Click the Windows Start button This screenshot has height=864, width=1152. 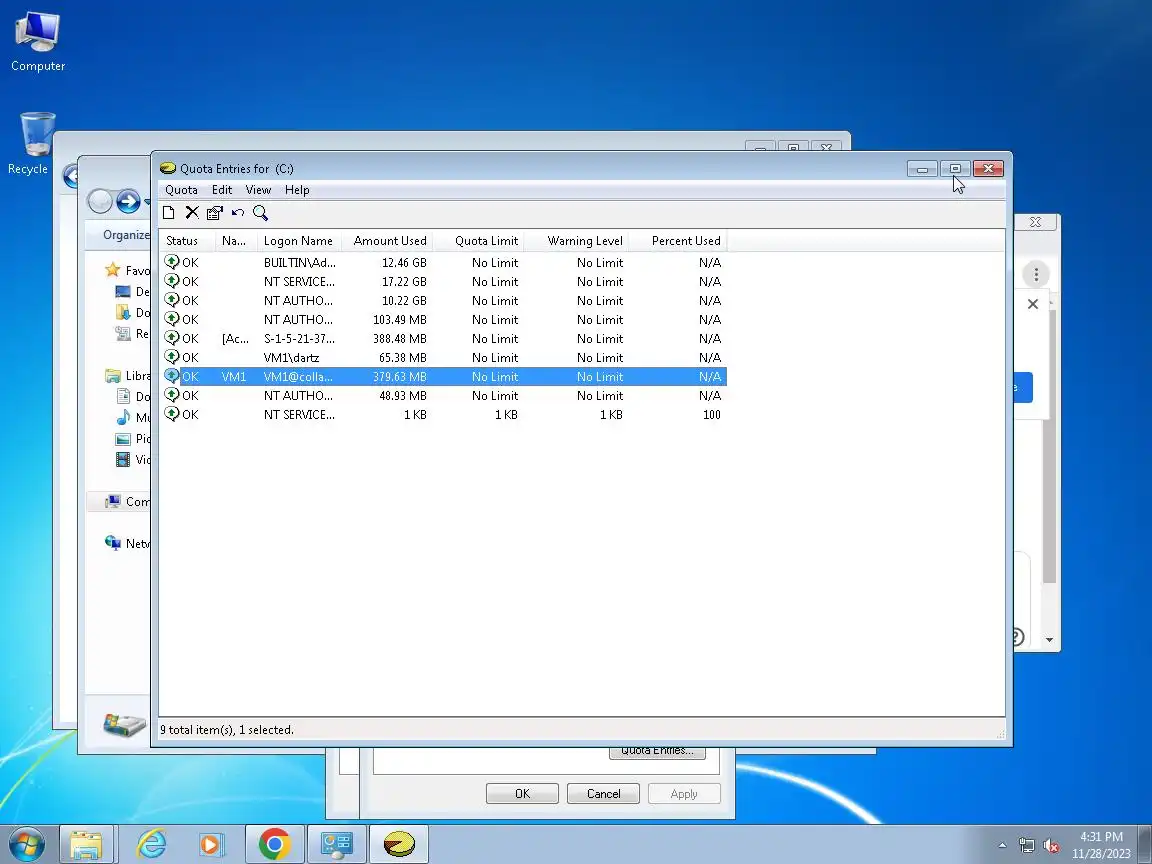pyautogui.click(x=26, y=844)
